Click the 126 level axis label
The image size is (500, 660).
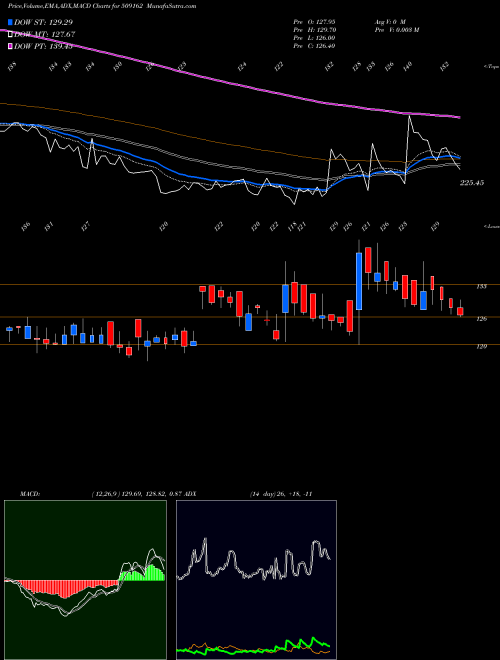point(481,319)
